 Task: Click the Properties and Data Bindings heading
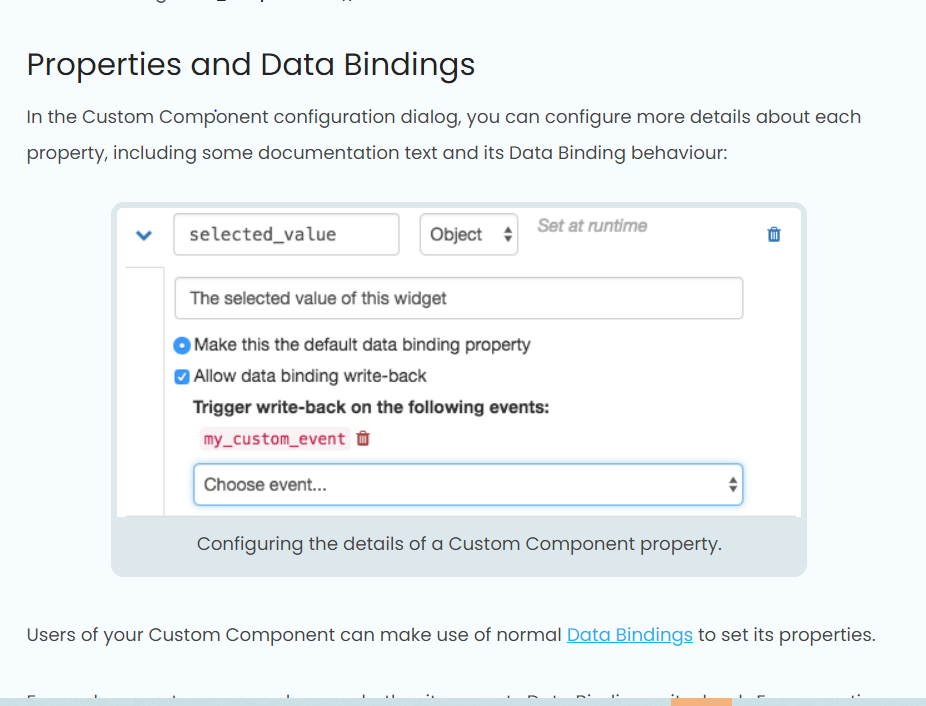point(251,64)
